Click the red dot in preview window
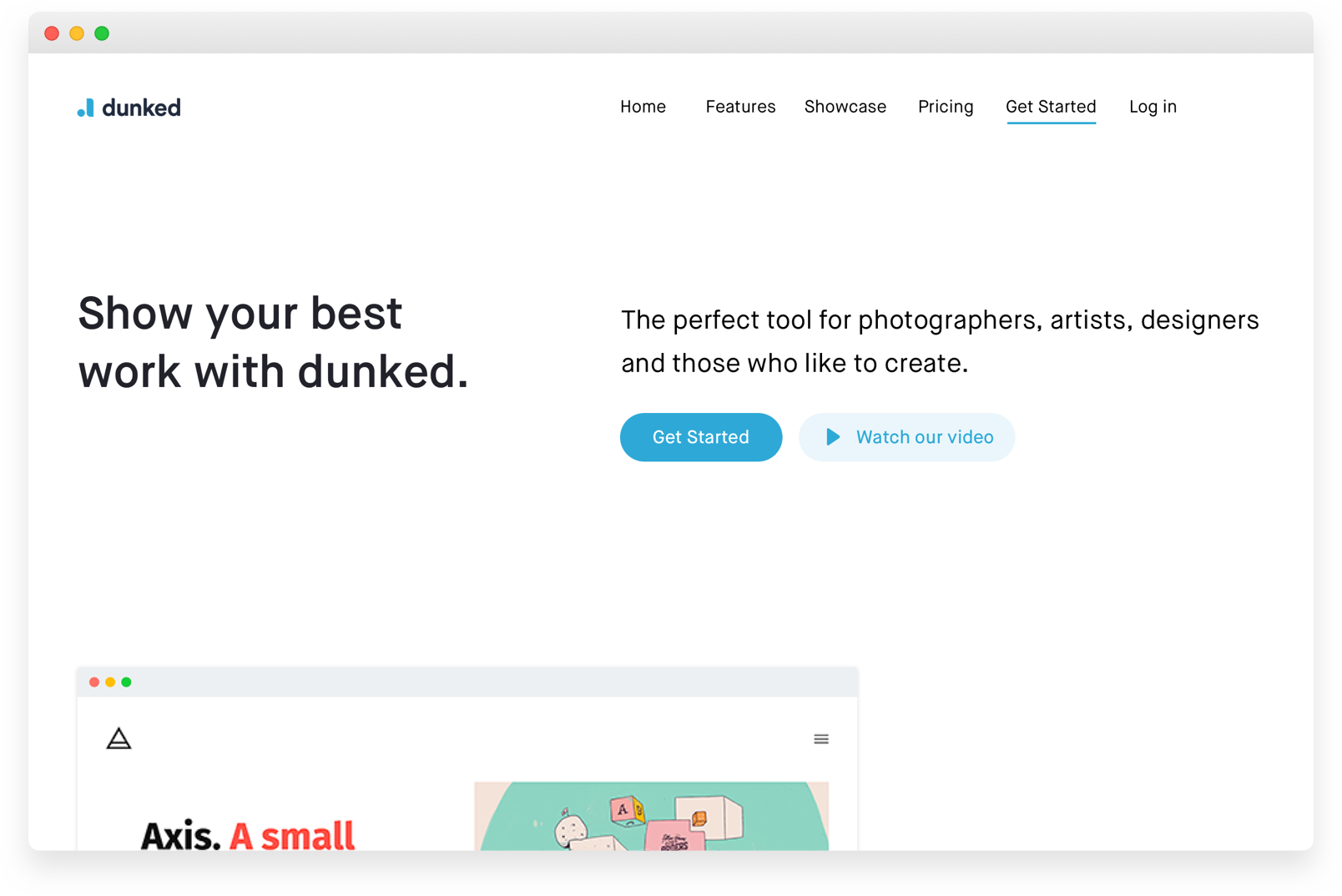1342x896 pixels. tap(94, 682)
